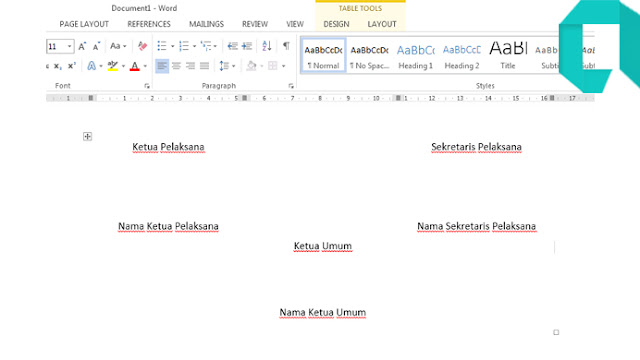Insert a numbered list
640x360 pixels.
184,46
